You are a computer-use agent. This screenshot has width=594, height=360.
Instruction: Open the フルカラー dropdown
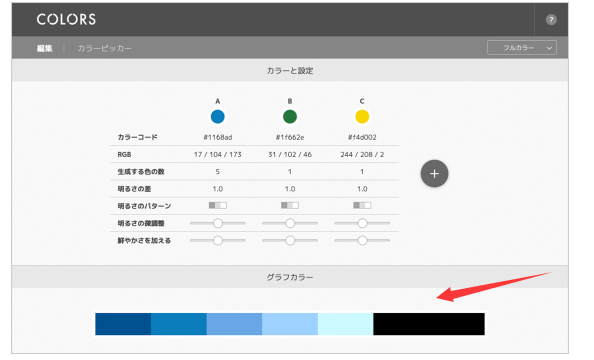tap(522, 48)
